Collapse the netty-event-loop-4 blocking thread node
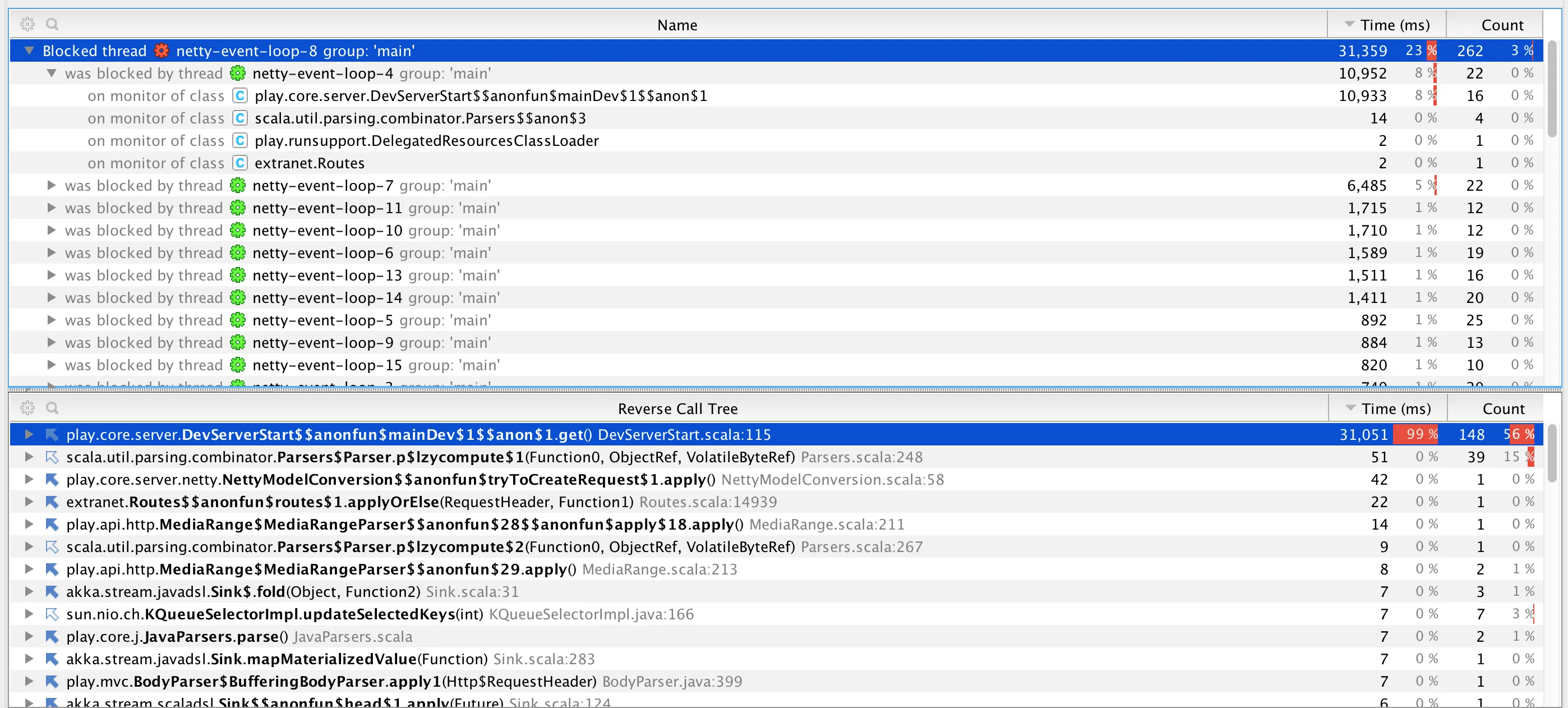 [x=52, y=73]
